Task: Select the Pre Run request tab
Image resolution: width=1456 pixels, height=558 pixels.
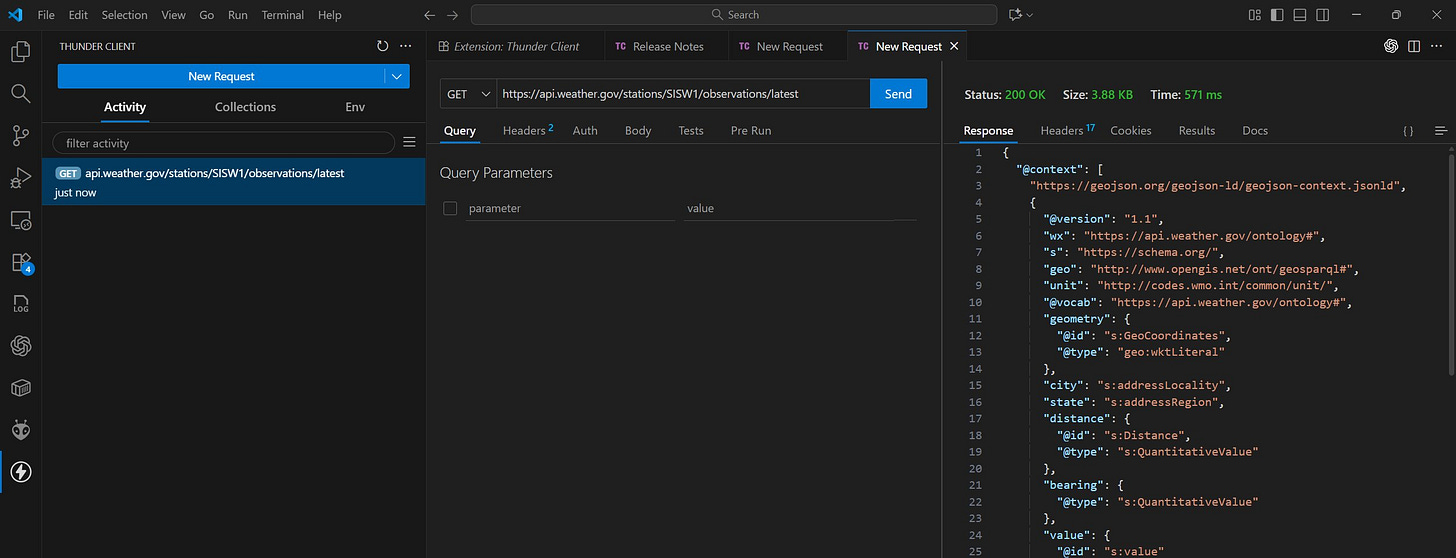Action: (x=751, y=130)
